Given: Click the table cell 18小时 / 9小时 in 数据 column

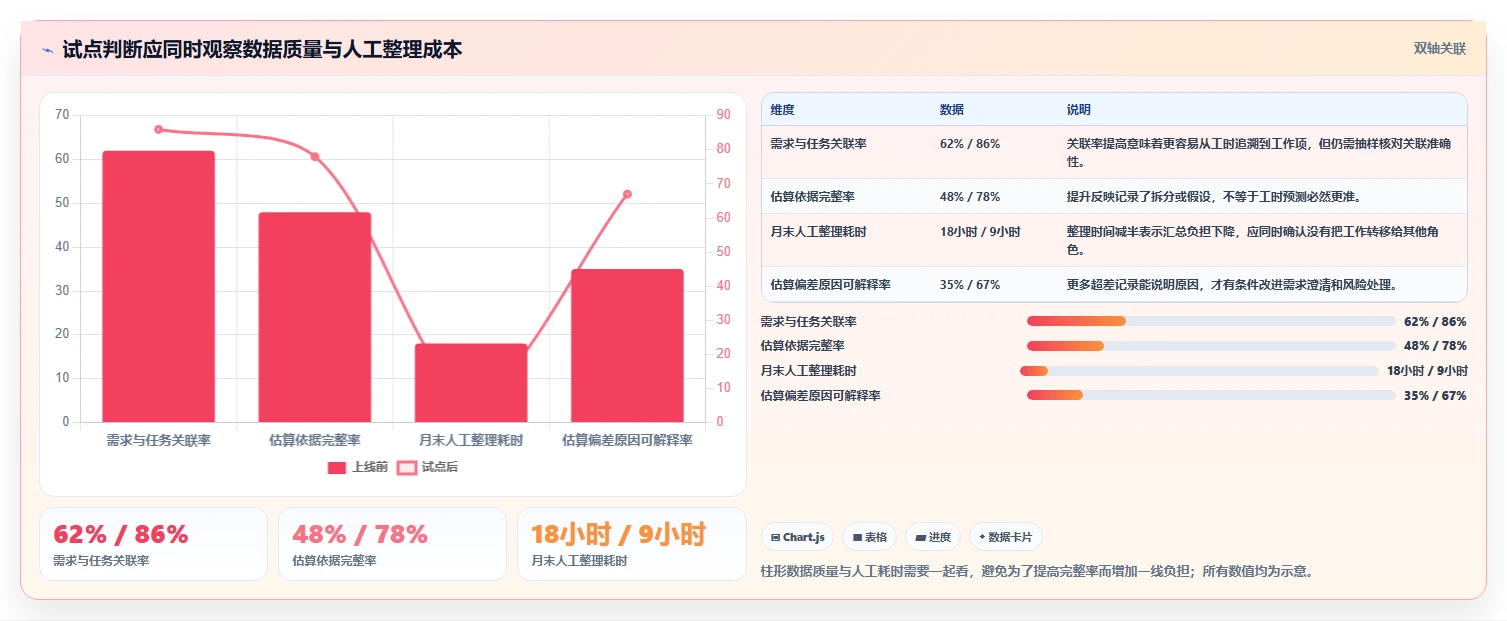Looking at the screenshot, I should click(x=980, y=231).
